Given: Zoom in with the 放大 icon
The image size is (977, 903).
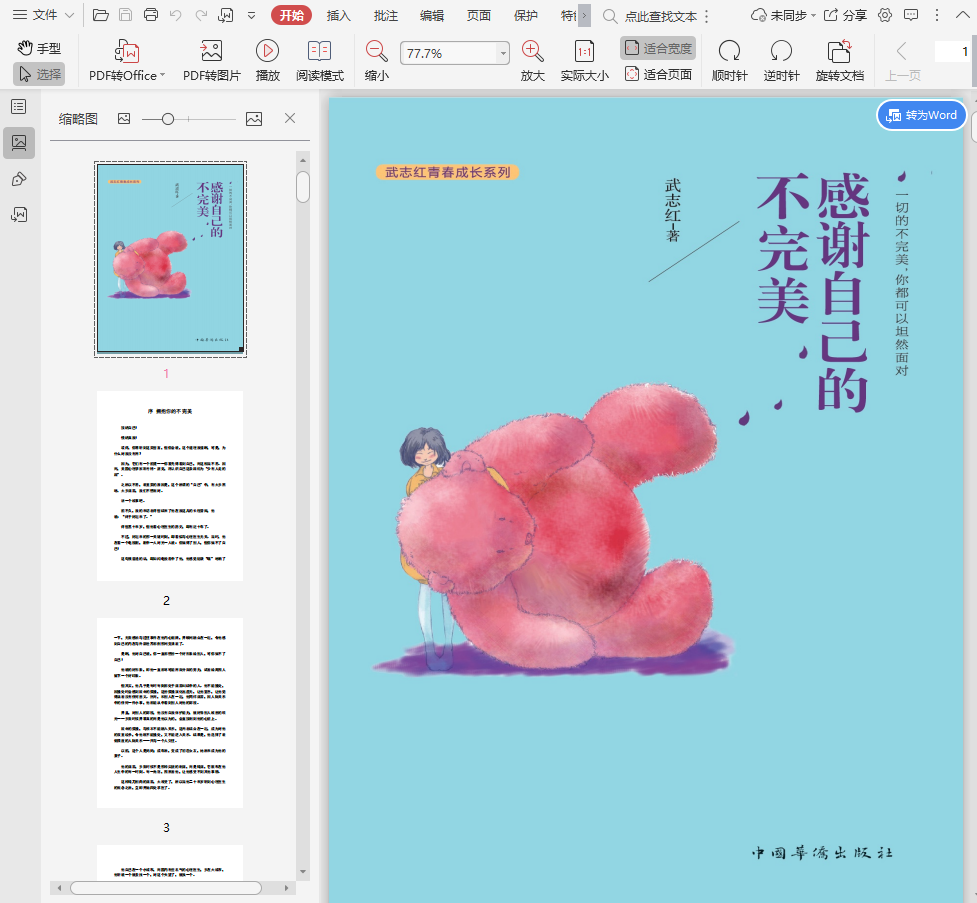Looking at the screenshot, I should pos(532,52).
